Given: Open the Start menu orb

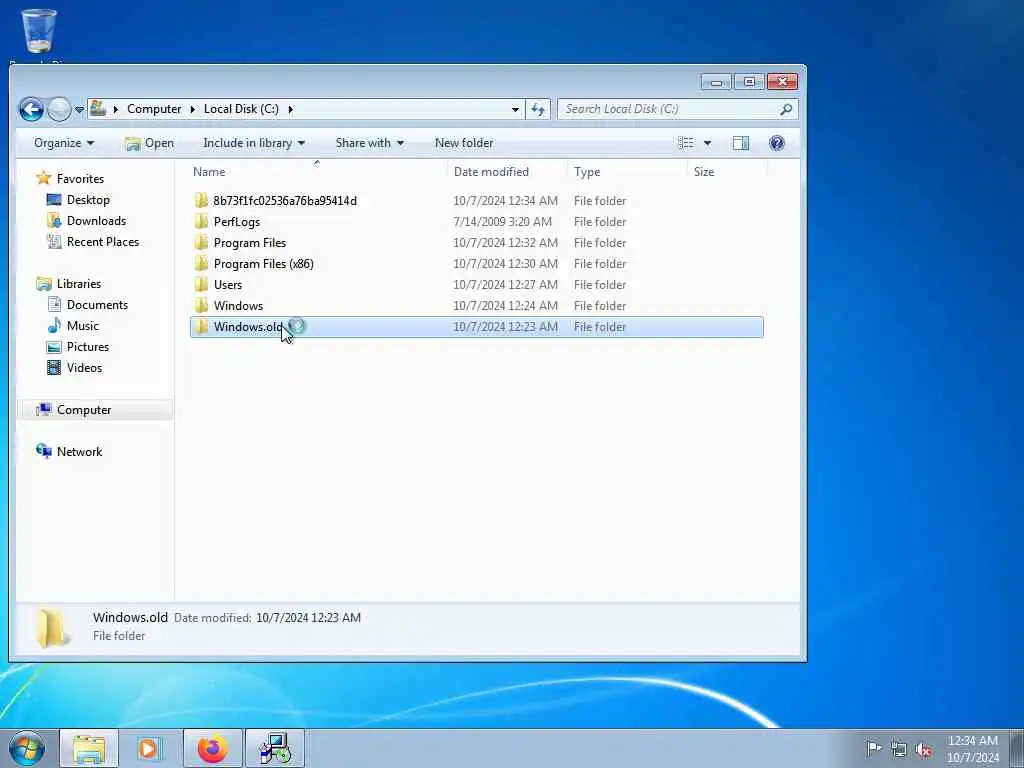Looking at the screenshot, I should pos(27,748).
